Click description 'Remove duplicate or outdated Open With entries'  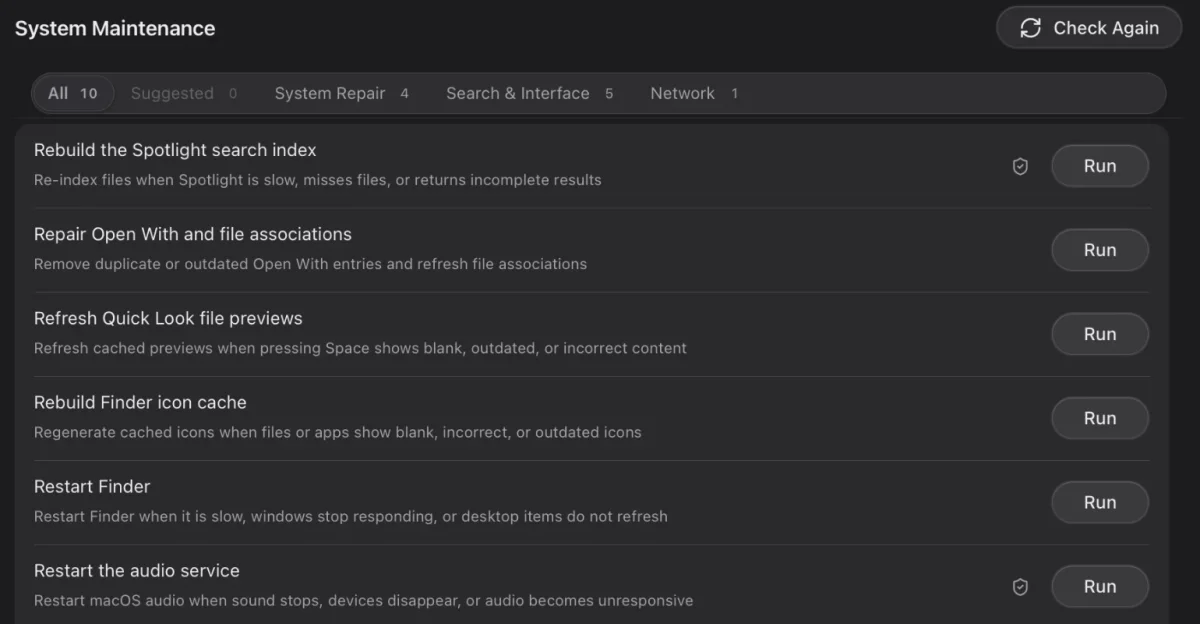pyautogui.click(x=310, y=264)
